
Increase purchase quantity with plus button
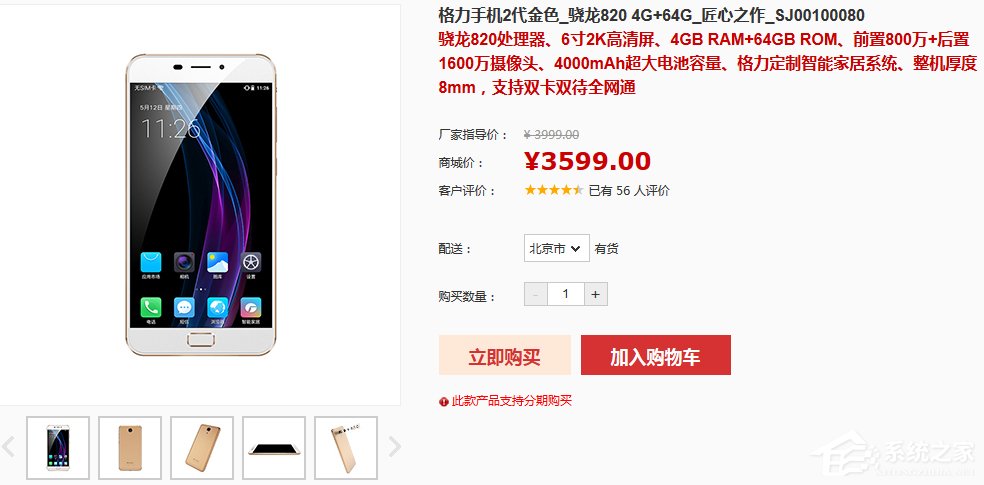596,294
